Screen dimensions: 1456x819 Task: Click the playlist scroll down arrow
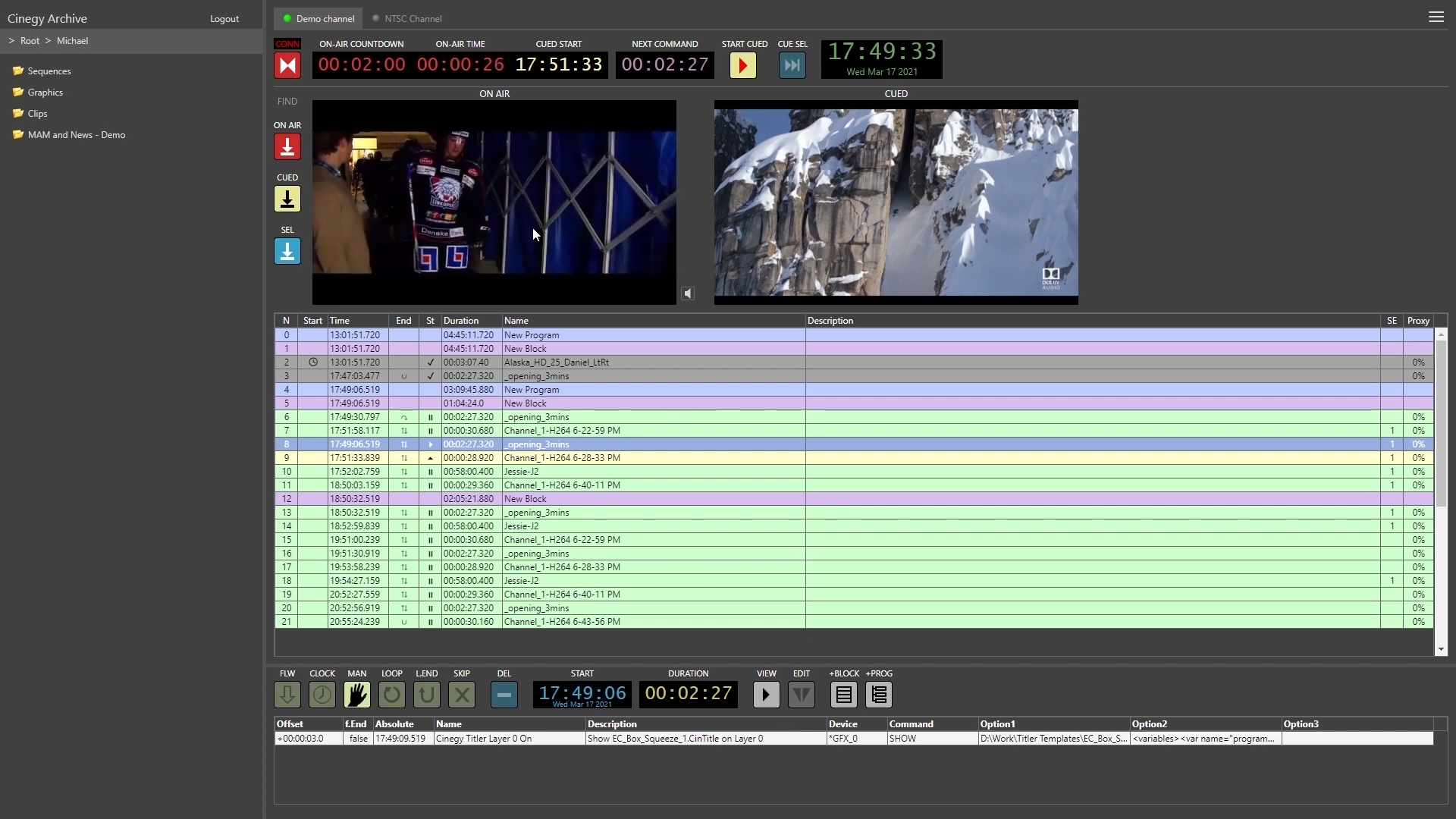click(1441, 650)
